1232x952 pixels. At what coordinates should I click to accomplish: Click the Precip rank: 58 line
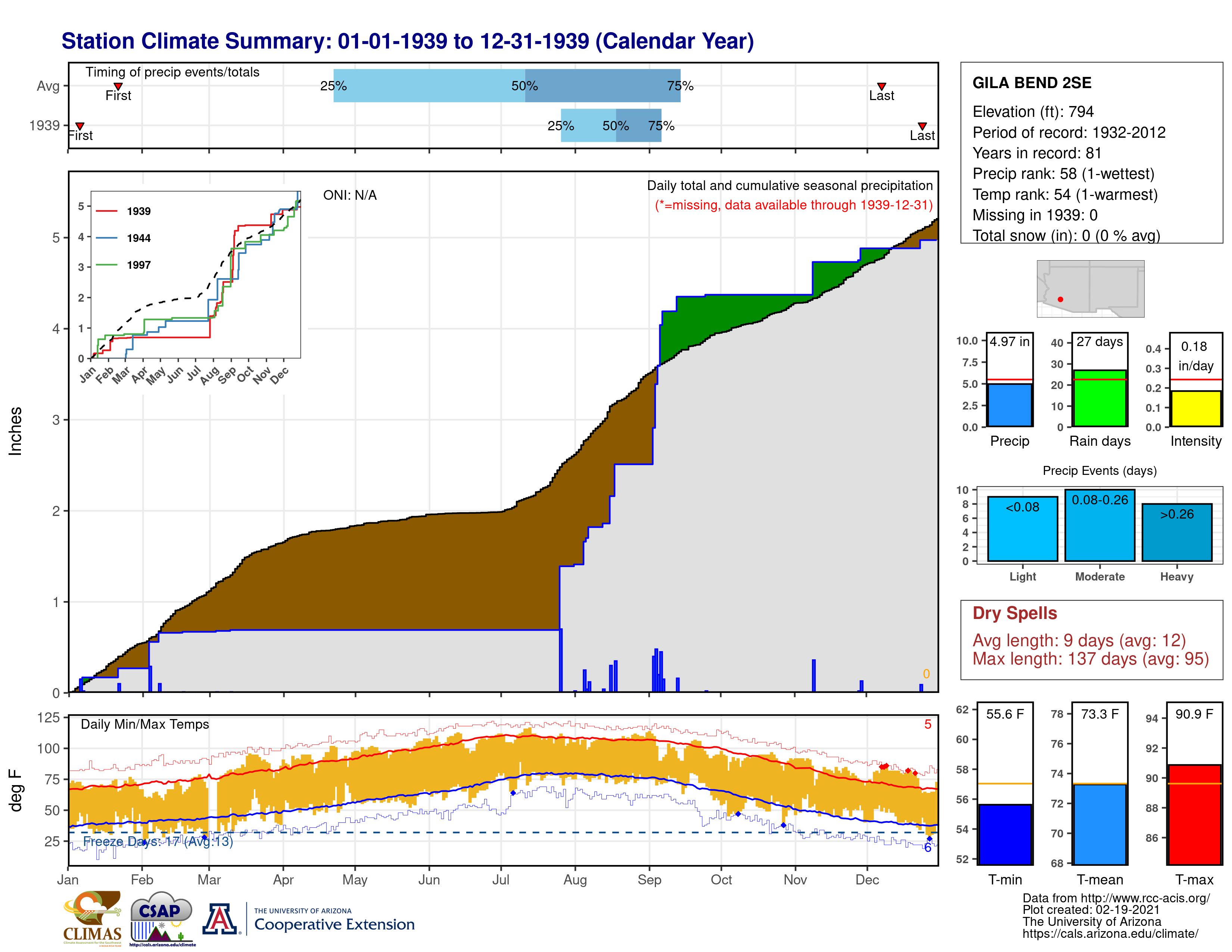click(1063, 174)
